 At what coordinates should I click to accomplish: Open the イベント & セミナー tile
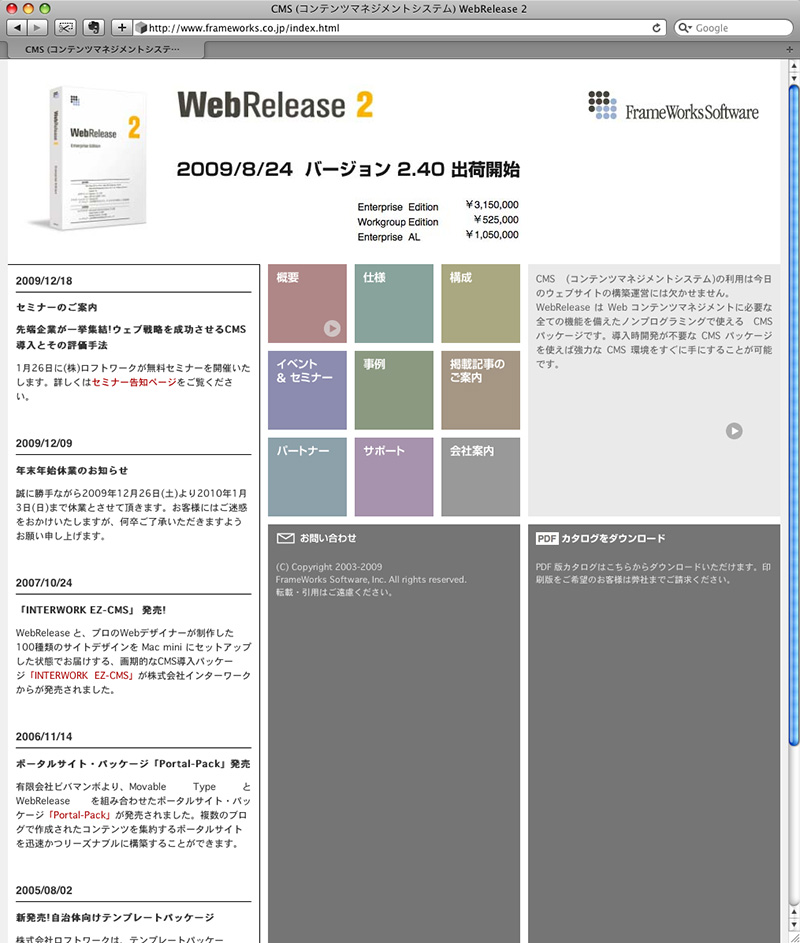click(307, 390)
